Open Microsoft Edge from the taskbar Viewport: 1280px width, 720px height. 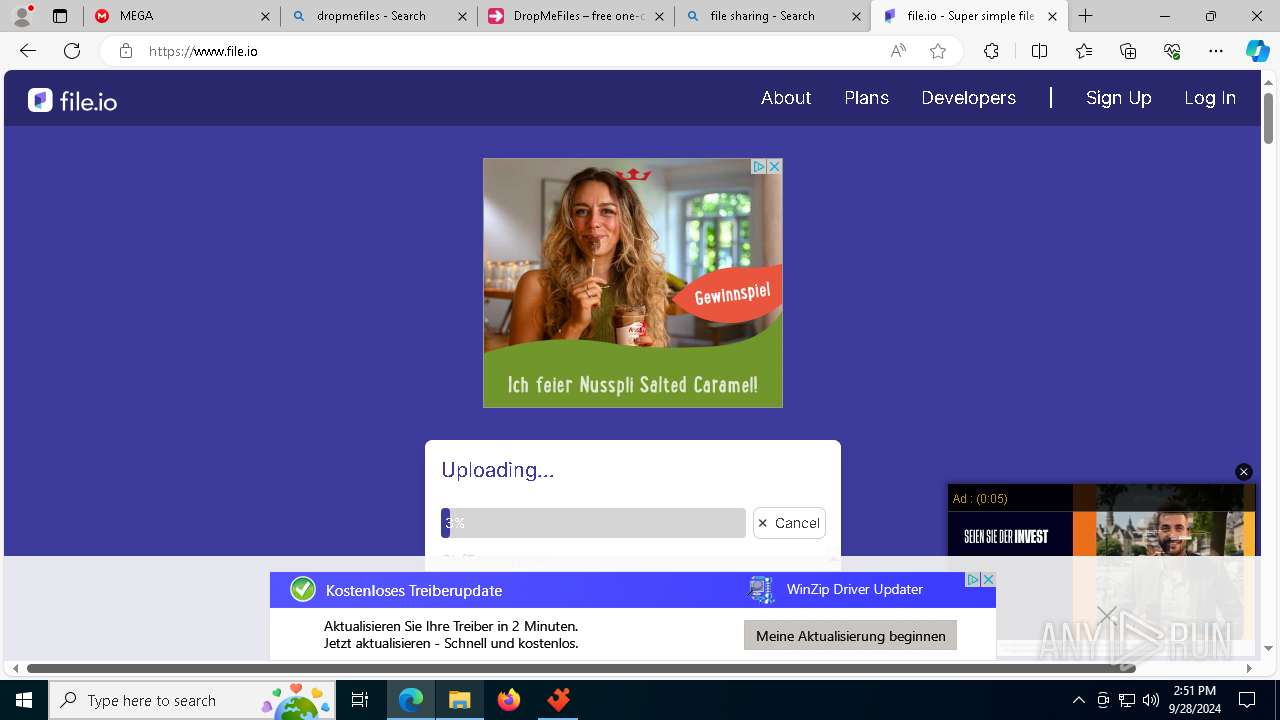pyautogui.click(x=411, y=700)
